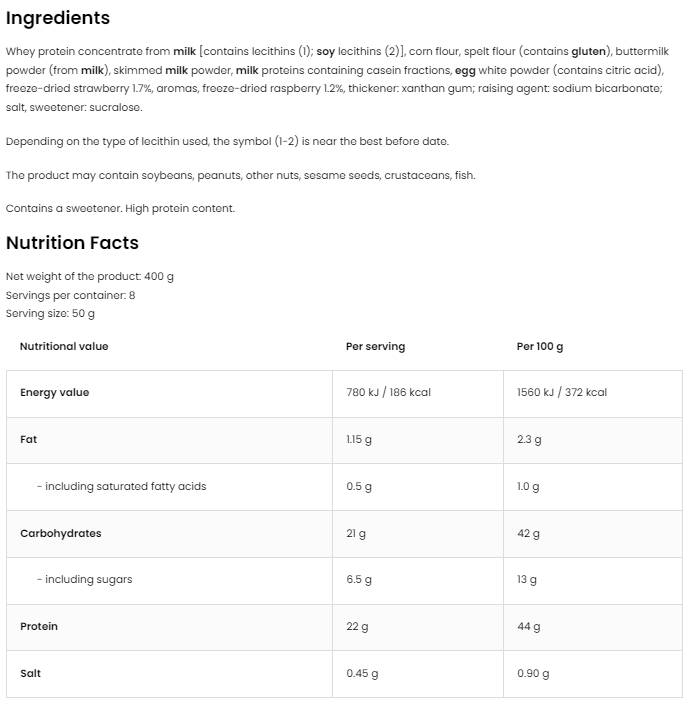The height and width of the screenshot is (708, 694).
Task: Click the Servings per container line
Action: tap(70, 295)
